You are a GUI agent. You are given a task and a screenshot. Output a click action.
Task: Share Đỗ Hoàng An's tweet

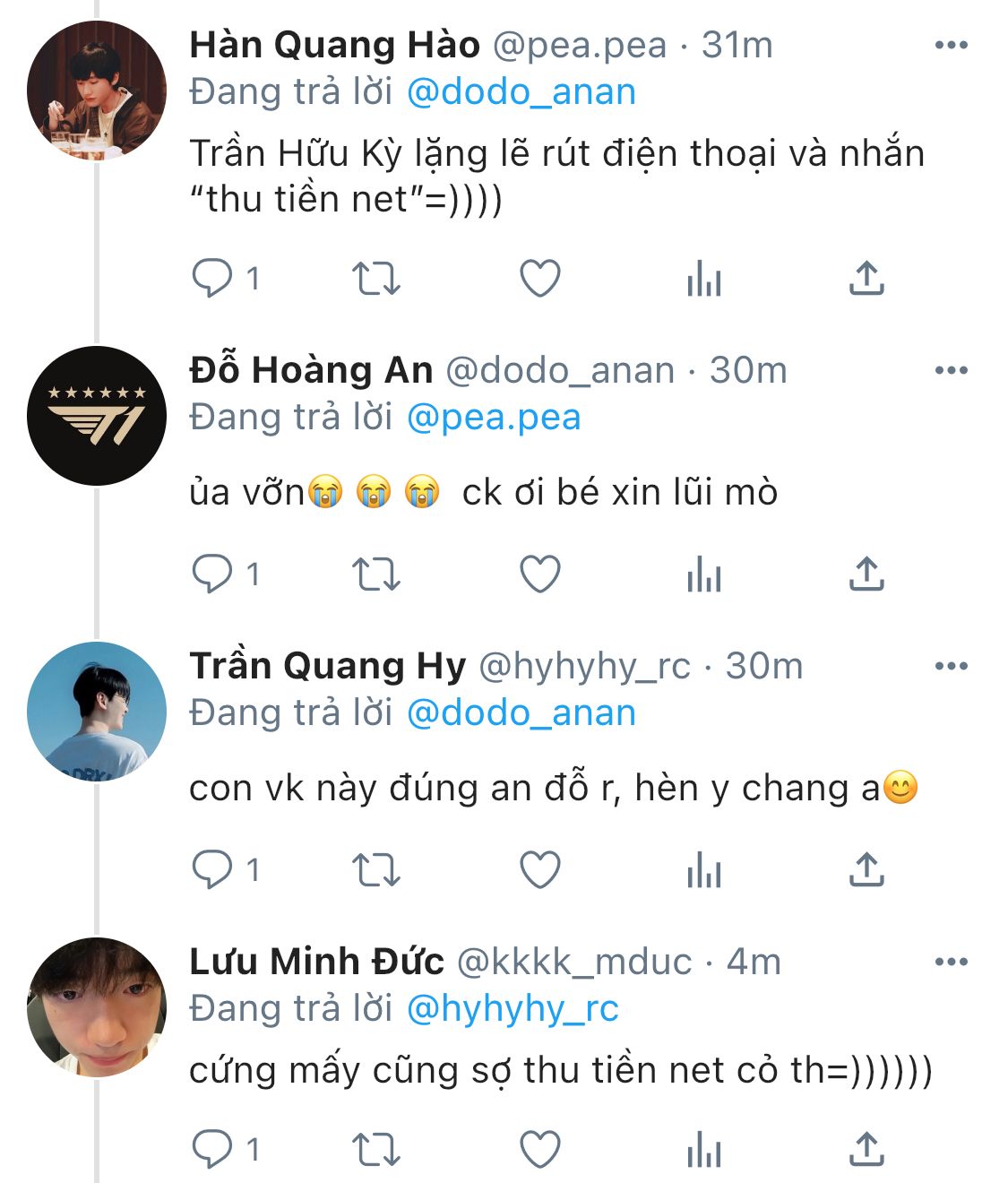tap(866, 574)
